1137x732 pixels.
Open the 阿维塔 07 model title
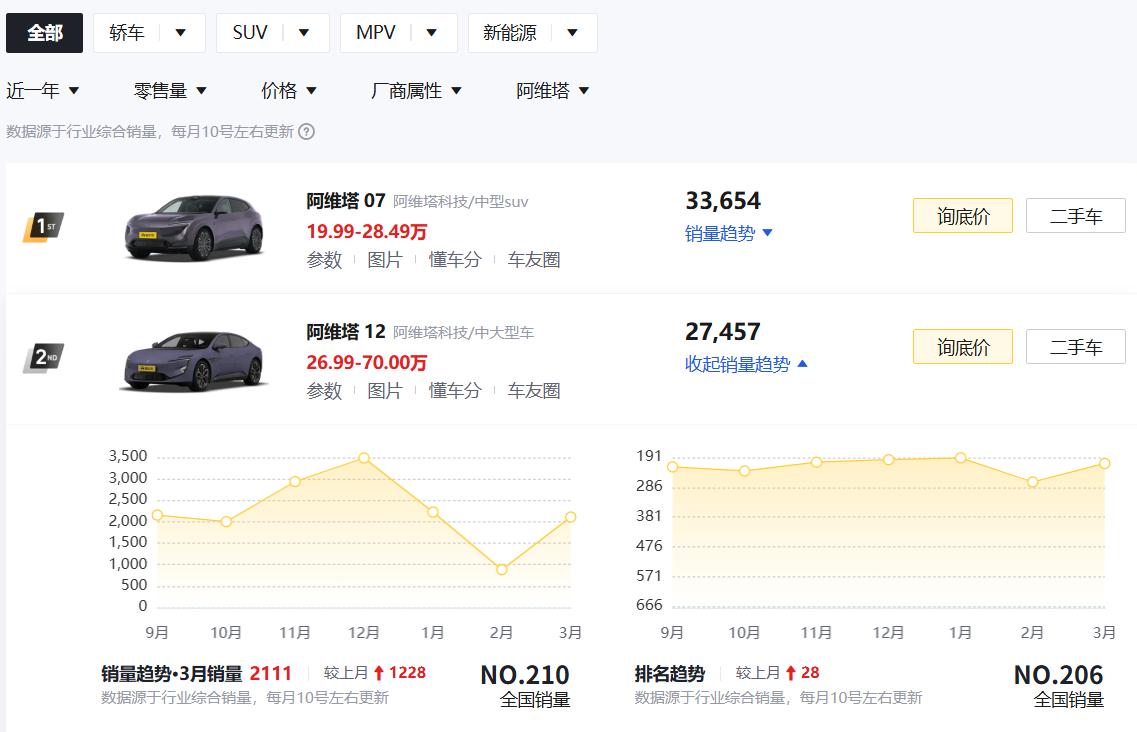345,200
